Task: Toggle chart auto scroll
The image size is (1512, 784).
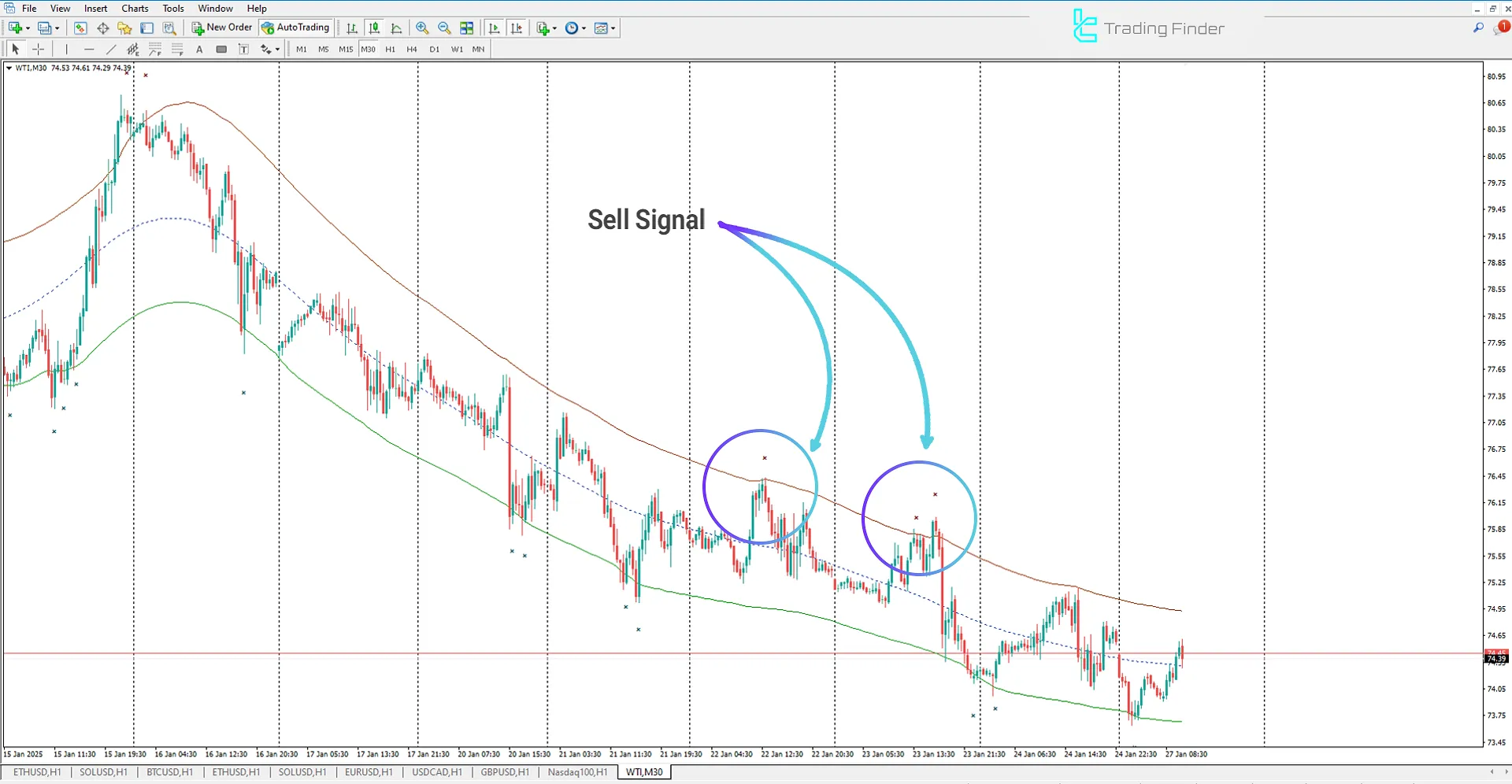Action: point(495,28)
